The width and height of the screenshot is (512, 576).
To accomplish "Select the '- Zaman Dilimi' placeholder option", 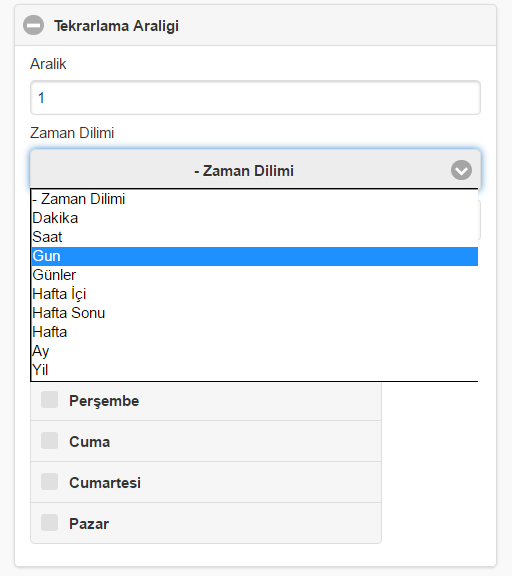I will [255, 199].
